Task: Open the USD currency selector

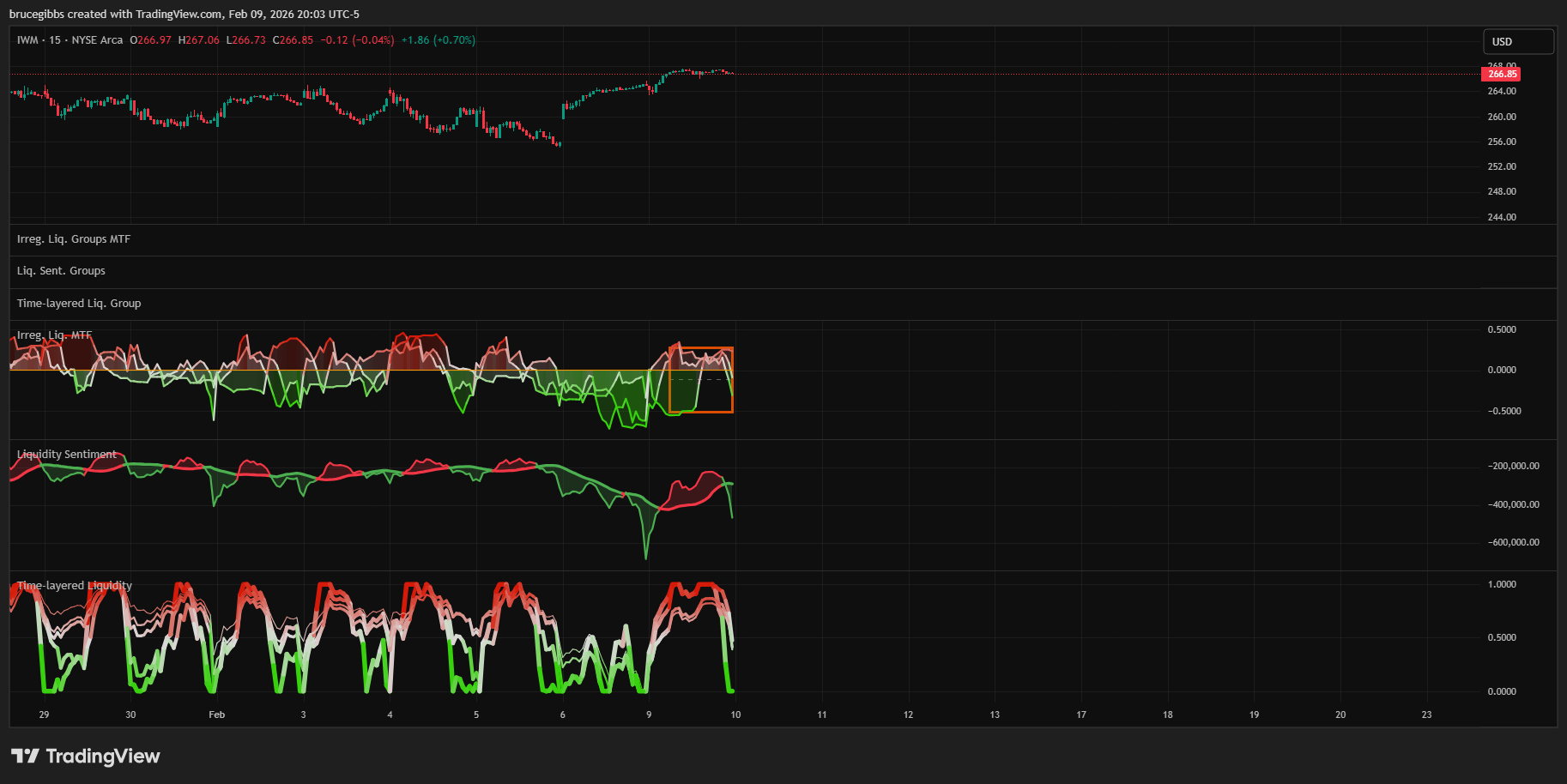Action: click(1517, 41)
